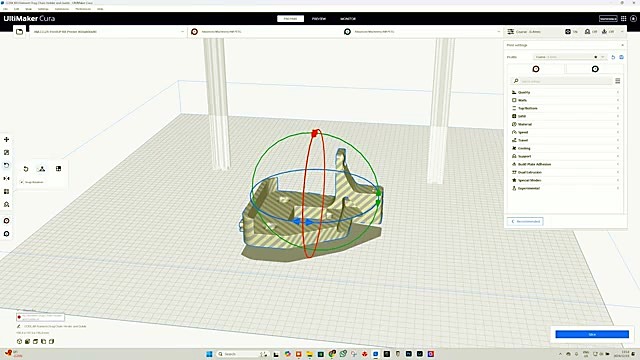Click the account avatar icon in header

tap(633, 18)
